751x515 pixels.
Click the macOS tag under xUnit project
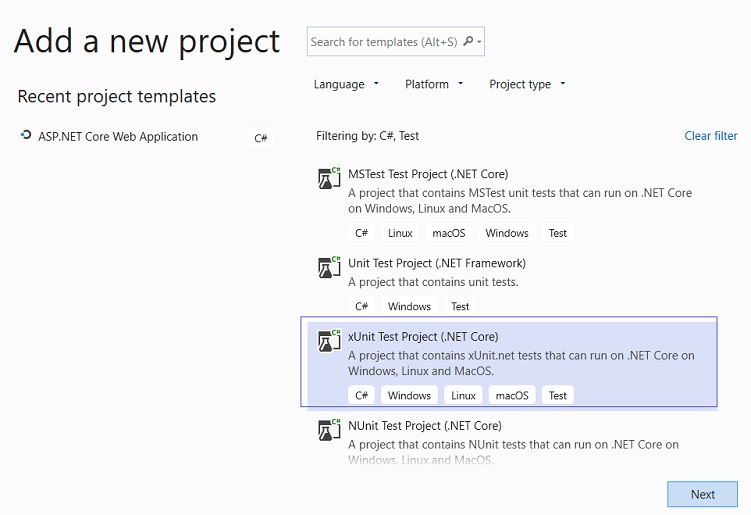click(x=512, y=395)
